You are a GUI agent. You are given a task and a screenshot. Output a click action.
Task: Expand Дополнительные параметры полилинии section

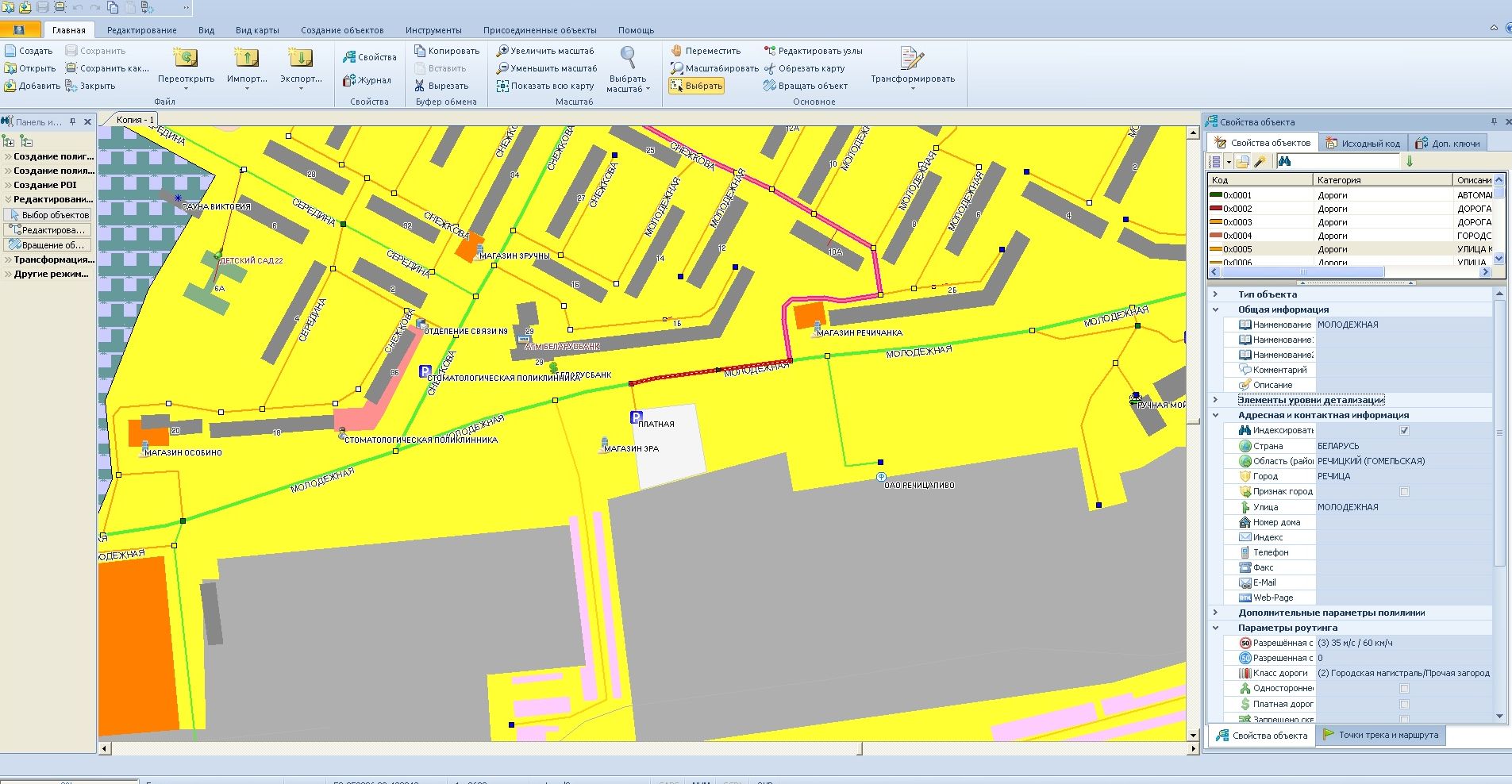[1215, 613]
